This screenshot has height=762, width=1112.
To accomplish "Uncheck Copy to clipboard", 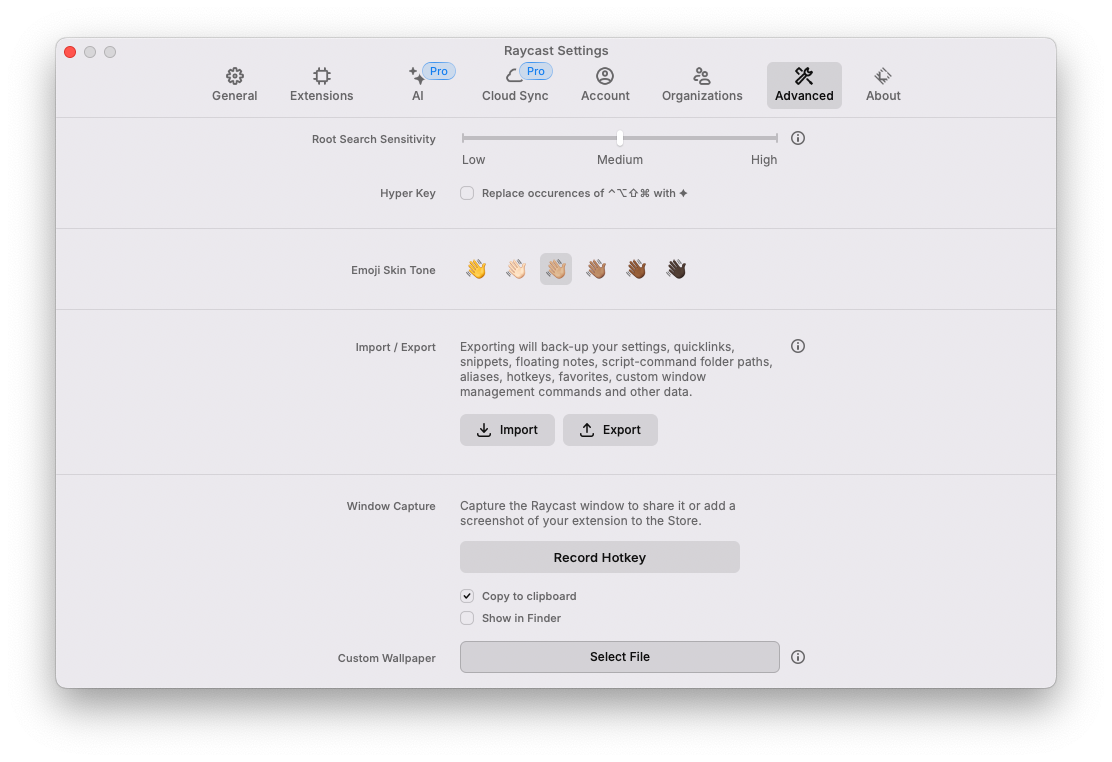I will coord(467,596).
